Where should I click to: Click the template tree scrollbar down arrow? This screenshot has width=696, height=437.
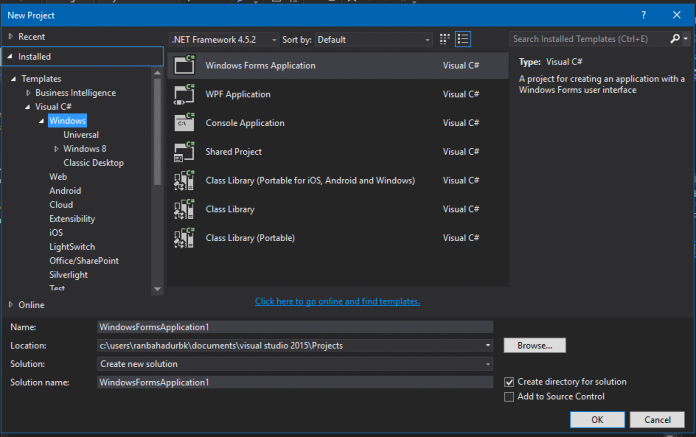157,289
